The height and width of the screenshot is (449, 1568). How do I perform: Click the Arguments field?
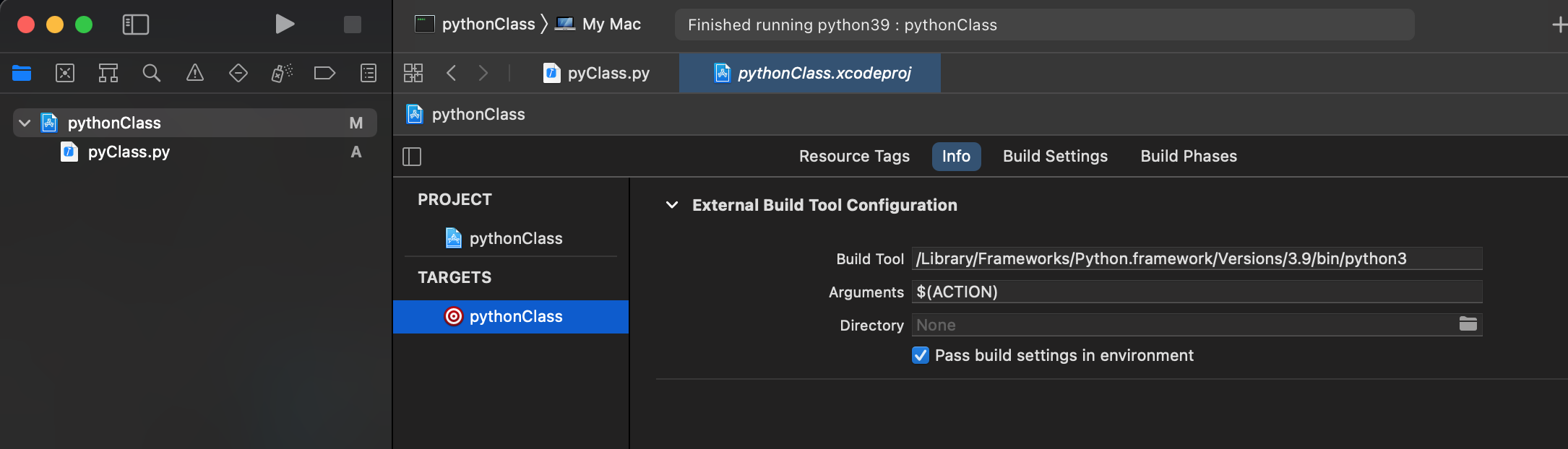1197,292
